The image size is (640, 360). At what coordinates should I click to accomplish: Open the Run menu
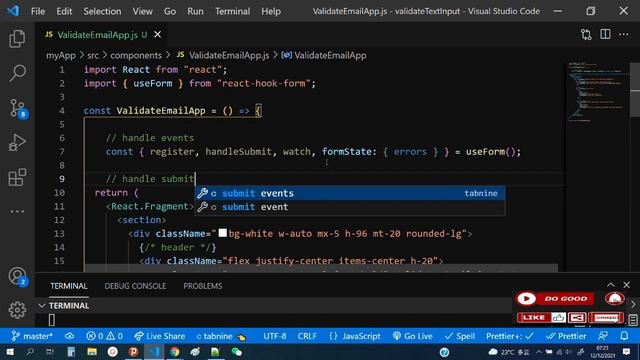coord(195,11)
